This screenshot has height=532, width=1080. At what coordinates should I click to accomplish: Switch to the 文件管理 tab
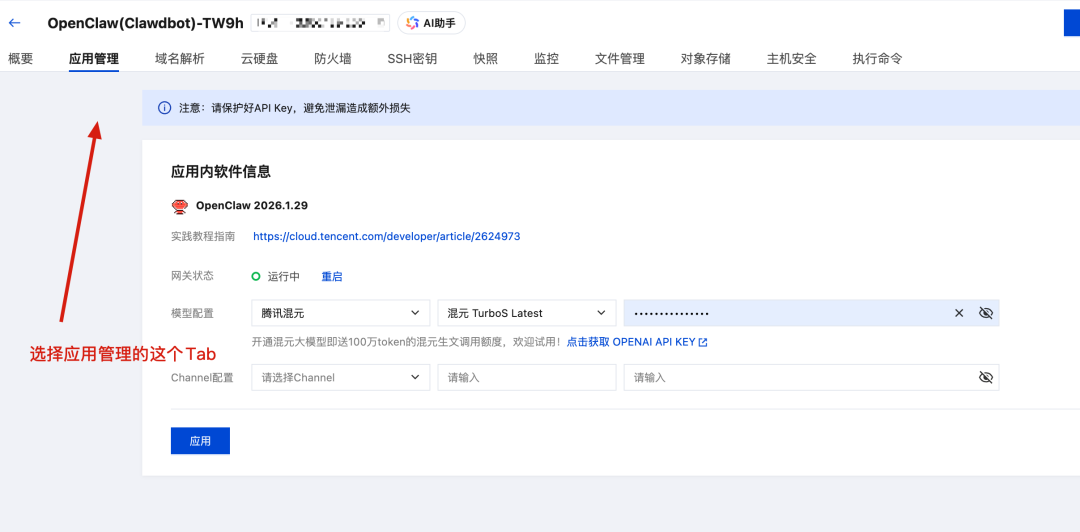(x=619, y=59)
